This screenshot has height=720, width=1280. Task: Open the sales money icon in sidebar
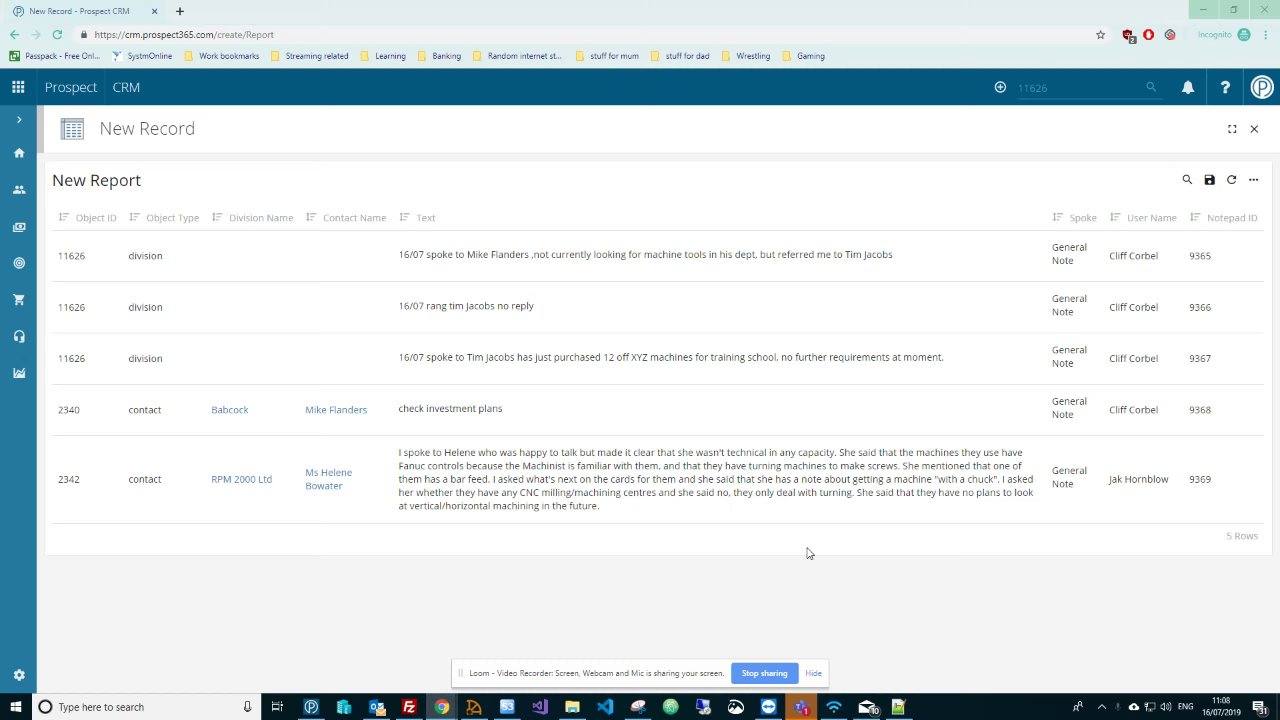pos(19,227)
